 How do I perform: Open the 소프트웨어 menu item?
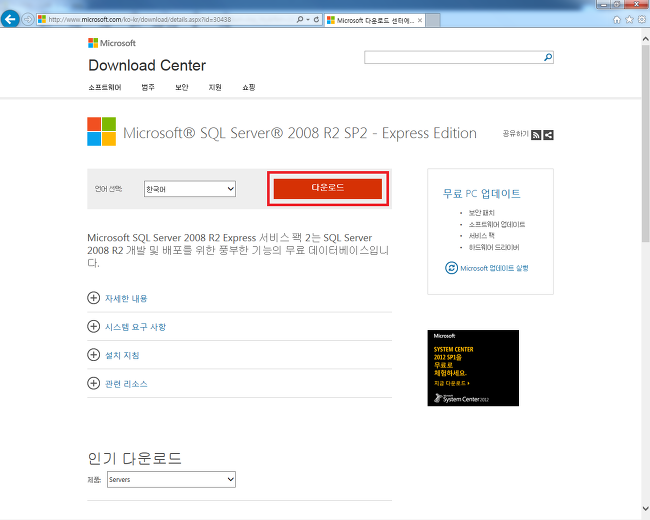(105, 87)
